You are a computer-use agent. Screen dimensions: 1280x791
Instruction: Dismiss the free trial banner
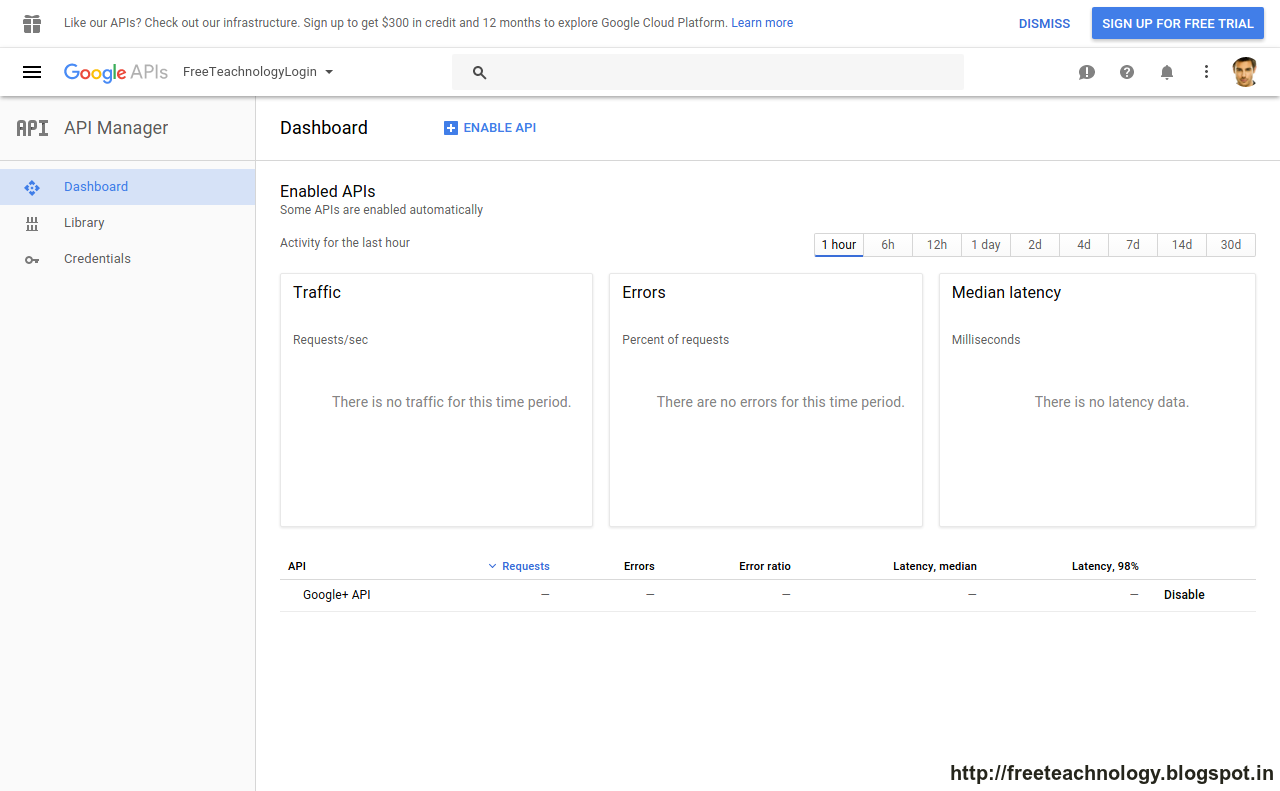click(1044, 23)
